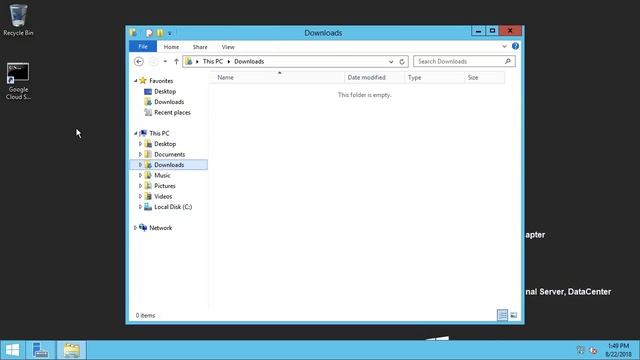
Task: Open the File ribbon tab
Action: (143, 47)
